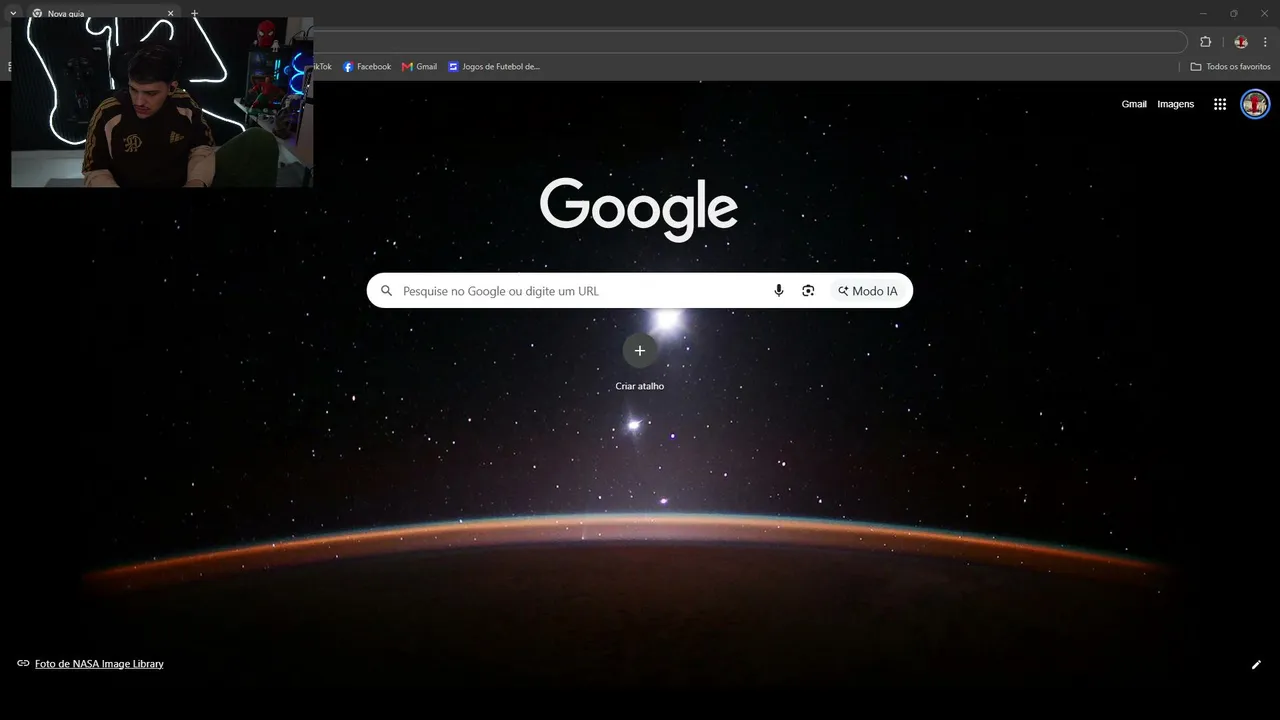Open the Chrome three-dot menu

[1265, 42]
